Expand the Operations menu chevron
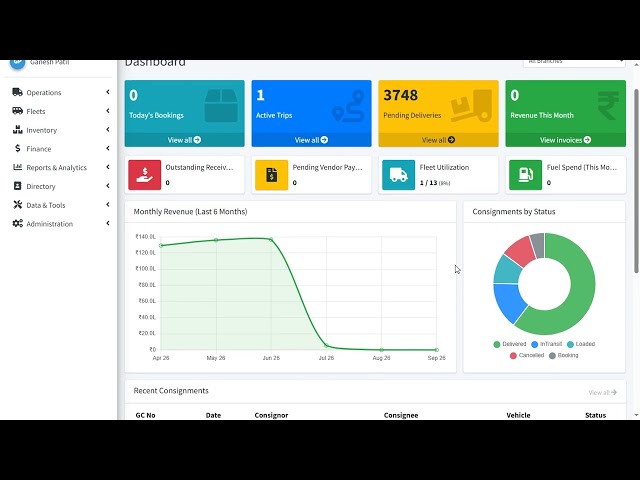 pos(108,92)
